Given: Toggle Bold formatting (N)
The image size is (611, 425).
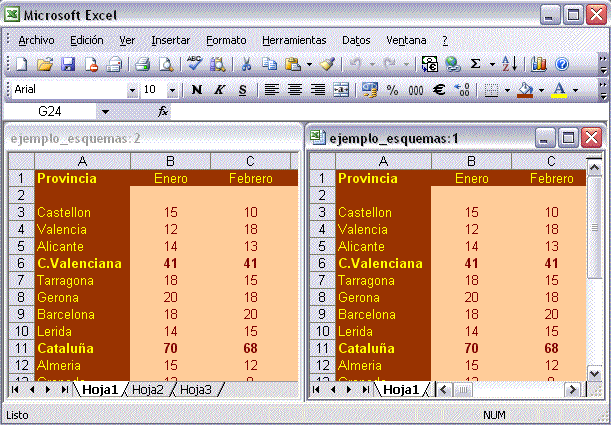Looking at the screenshot, I should pyautogui.click(x=197, y=90).
